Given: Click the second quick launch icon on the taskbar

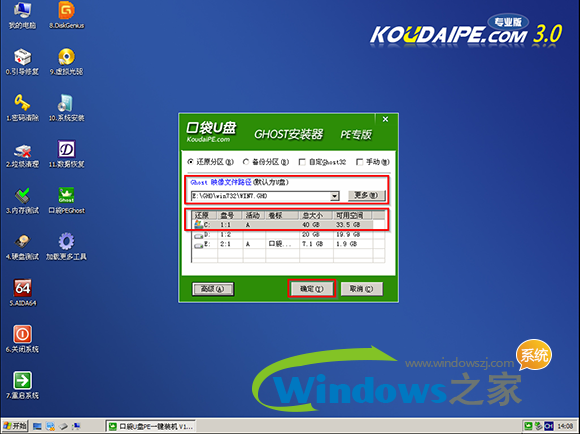Looking at the screenshot, I should [50, 427].
